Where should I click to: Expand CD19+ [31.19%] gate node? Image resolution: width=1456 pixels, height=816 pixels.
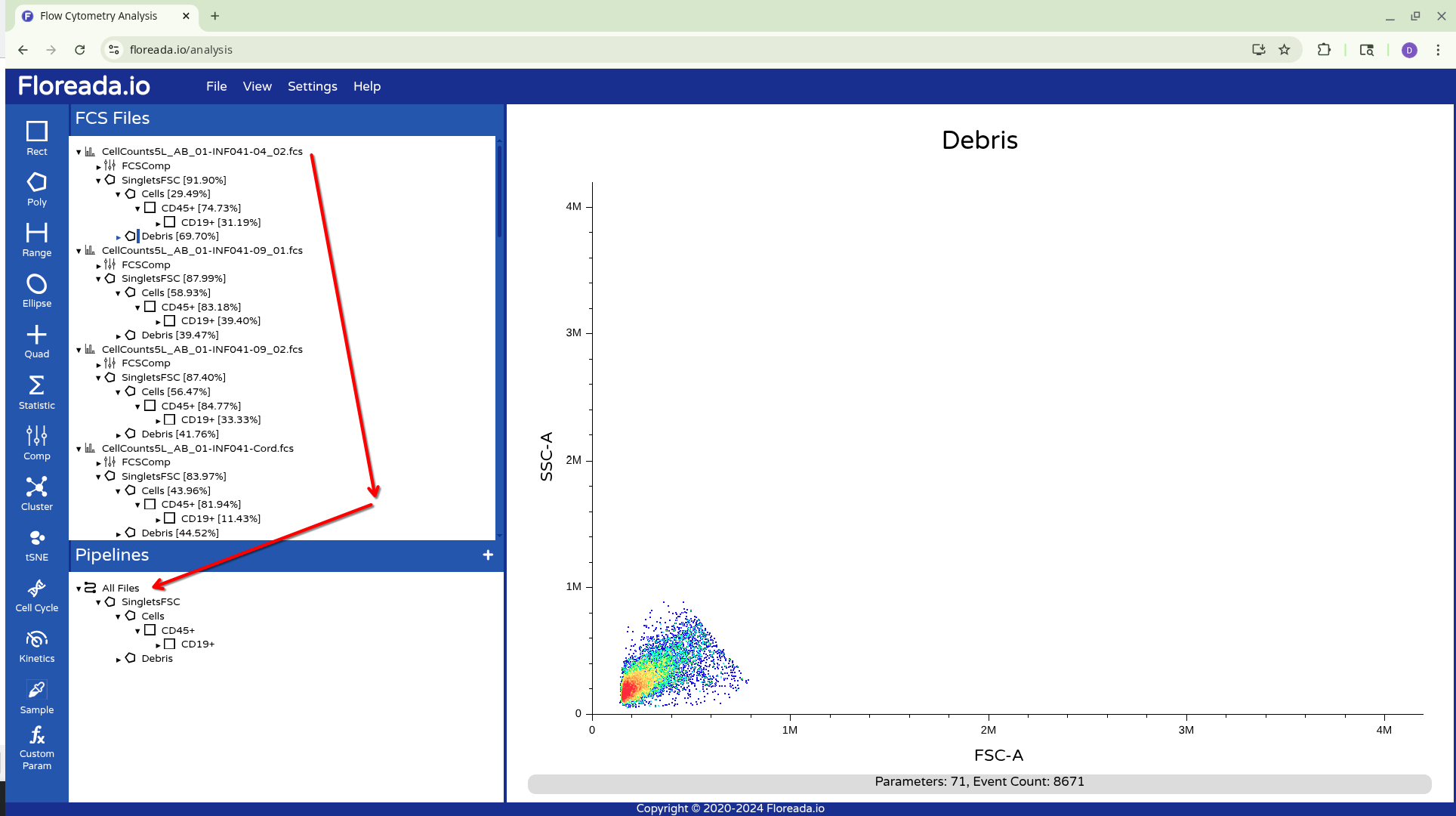click(x=158, y=223)
